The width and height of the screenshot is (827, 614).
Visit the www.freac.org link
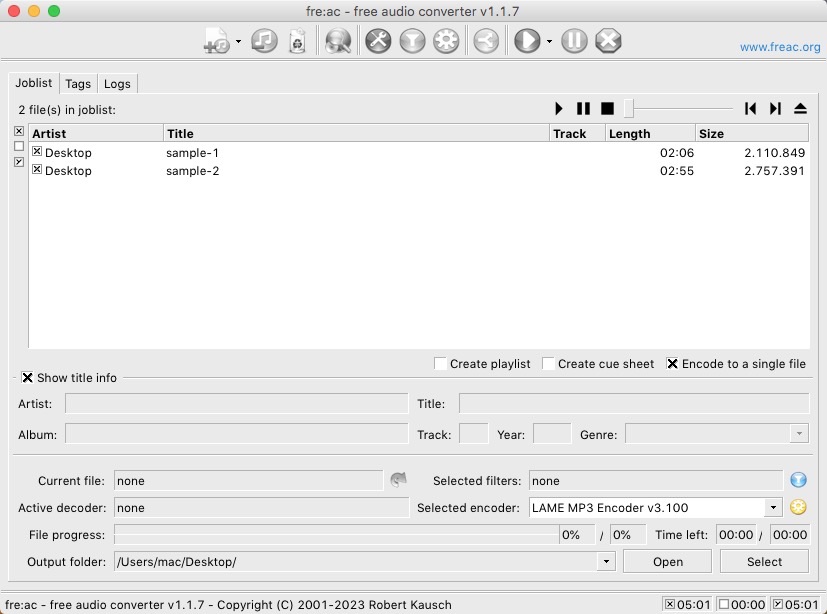tap(779, 47)
